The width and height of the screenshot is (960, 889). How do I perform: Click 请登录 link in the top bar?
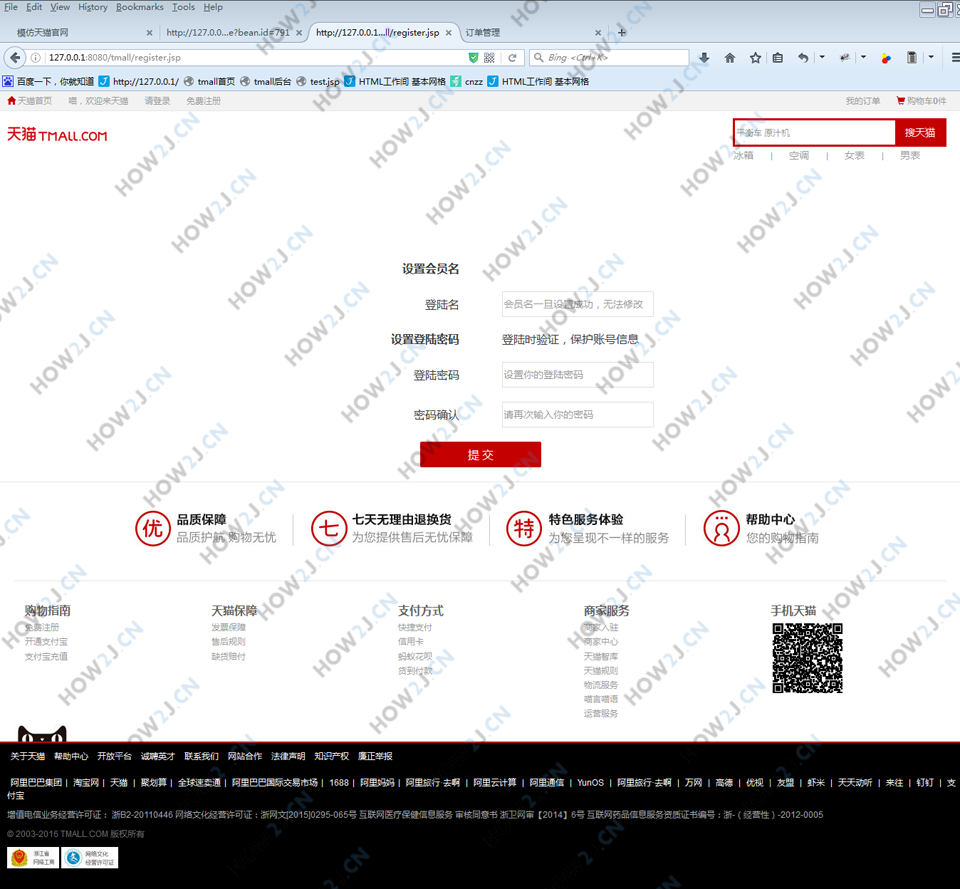point(157,101)
